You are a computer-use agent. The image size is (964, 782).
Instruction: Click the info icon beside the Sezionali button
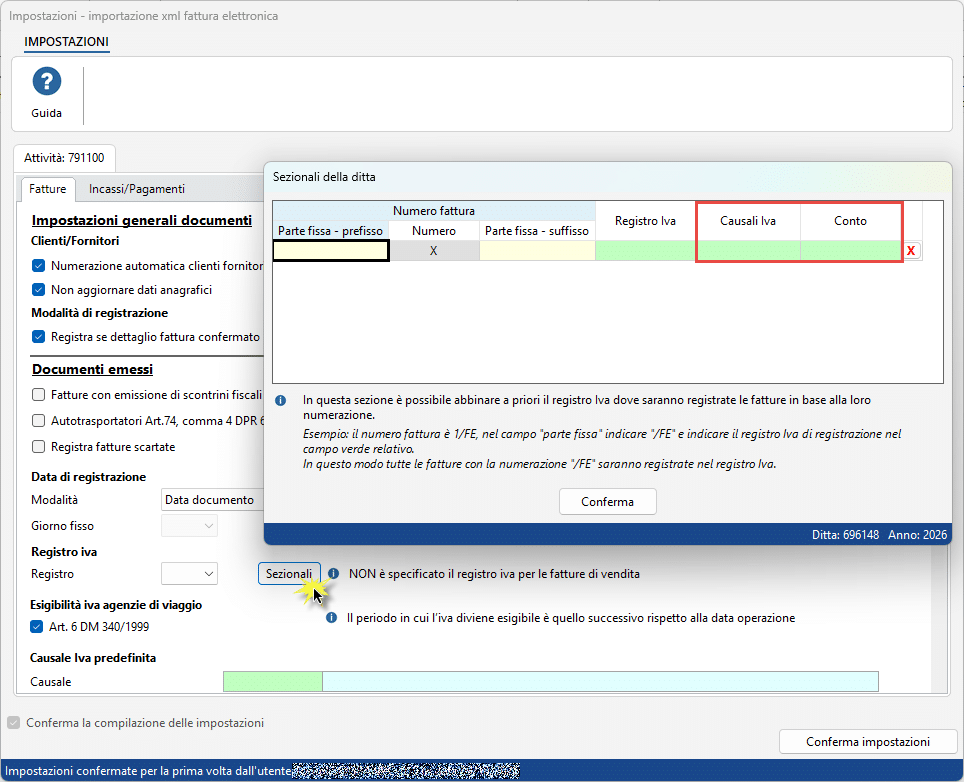333,574
